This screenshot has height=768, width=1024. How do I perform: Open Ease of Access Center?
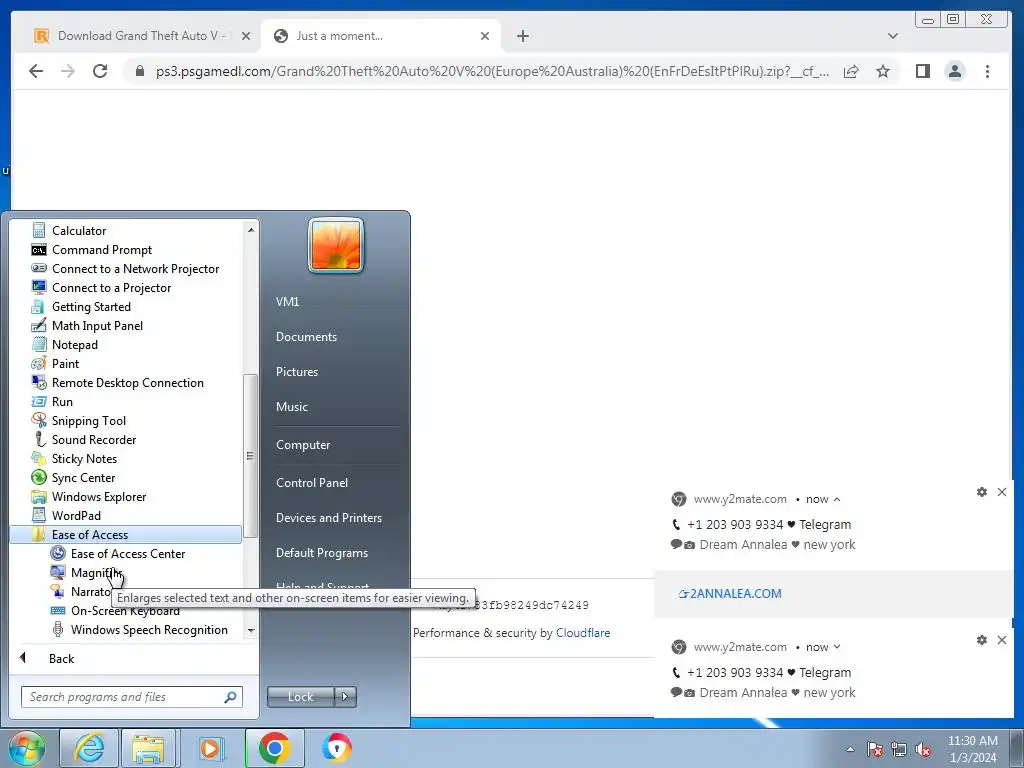127,553
